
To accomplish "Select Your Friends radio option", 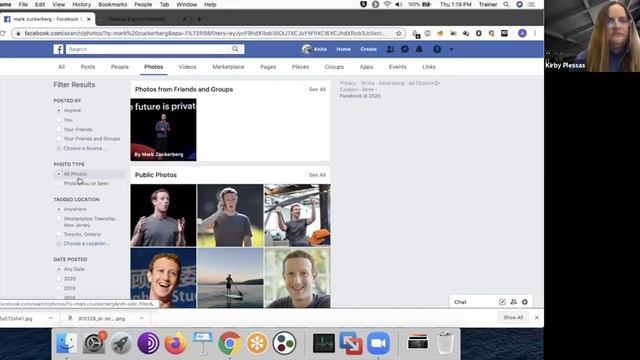I will tap(59, 129).
